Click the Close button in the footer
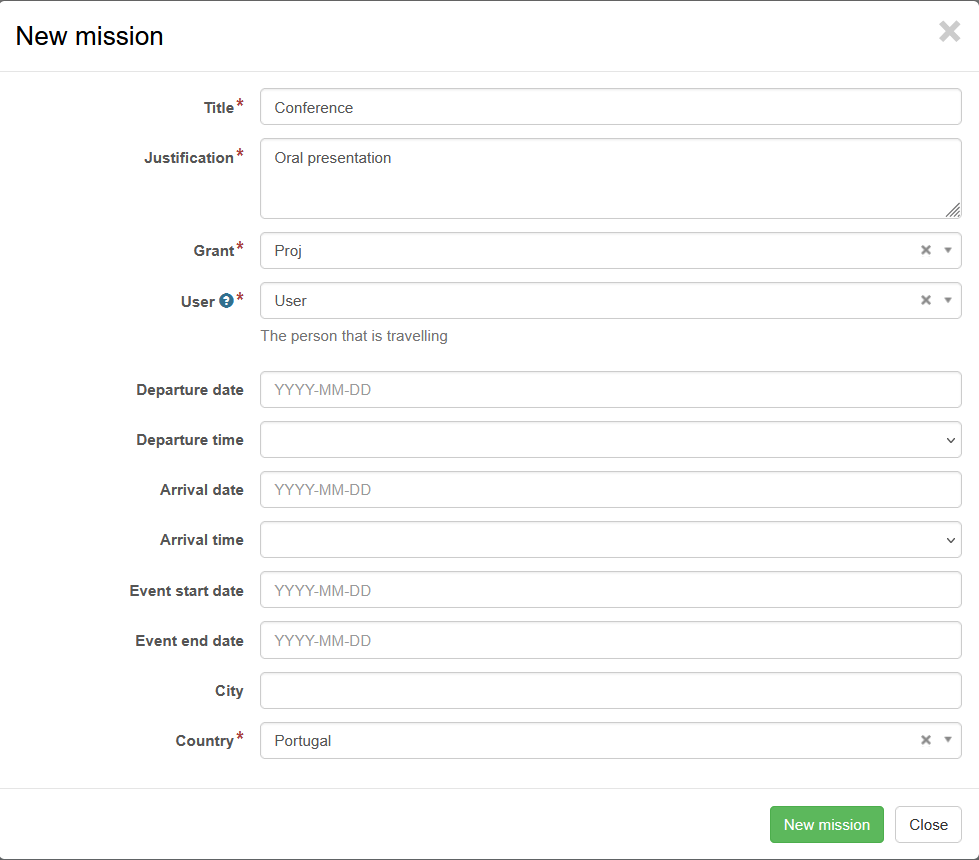This screenshot has height=860, width=979. click(x=927, y=825)
